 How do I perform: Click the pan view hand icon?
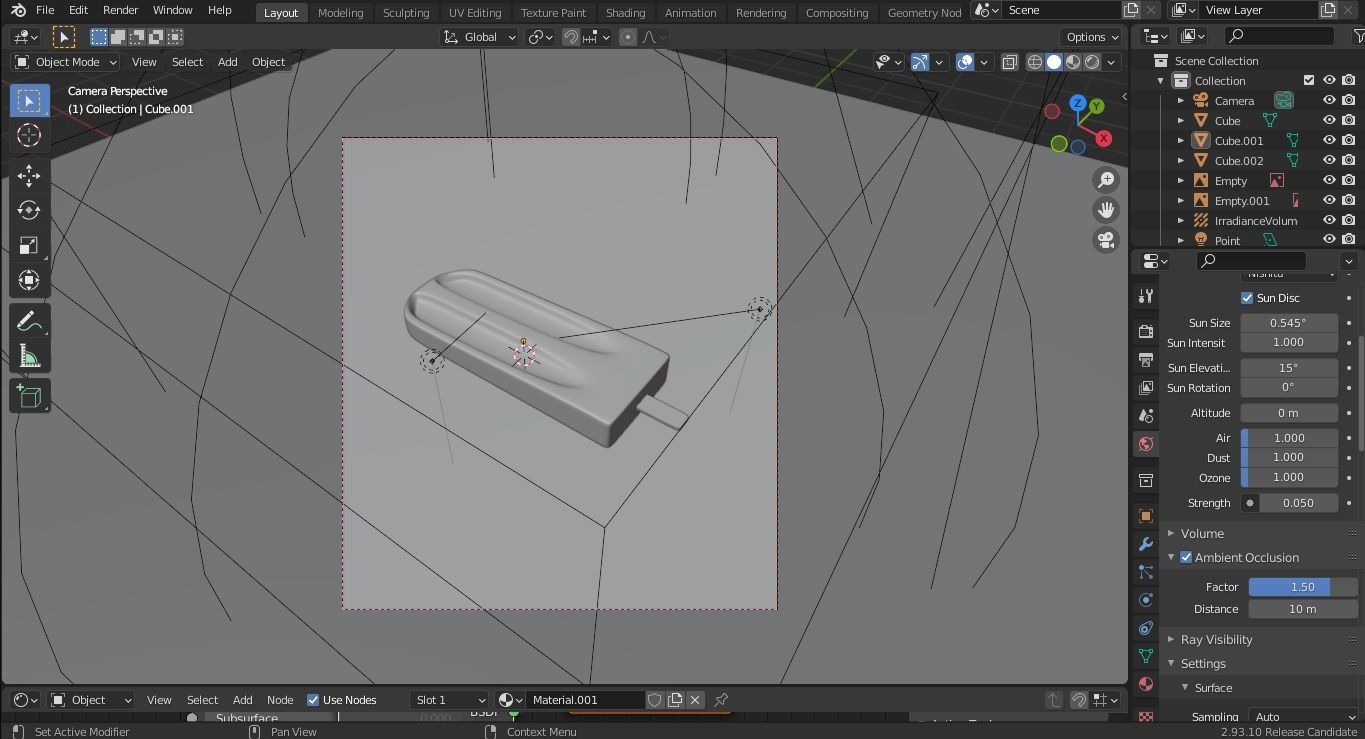pos(1106,210)
